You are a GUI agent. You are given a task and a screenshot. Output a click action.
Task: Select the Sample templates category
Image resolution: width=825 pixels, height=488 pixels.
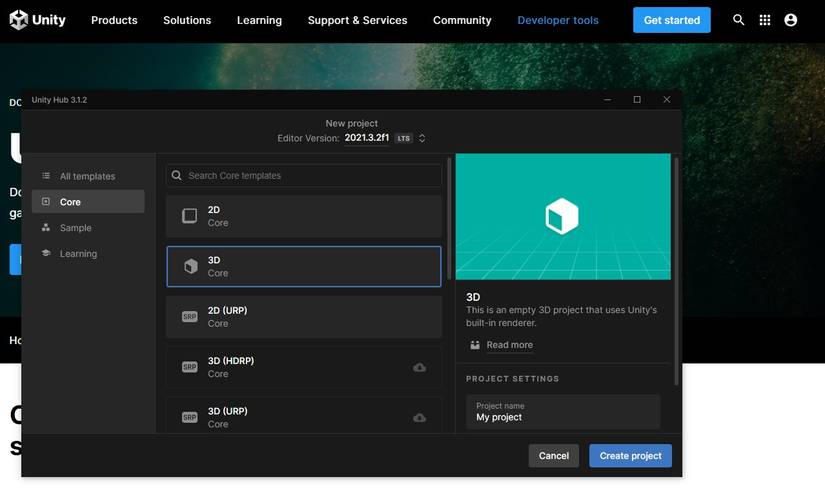(x=88, y=227)
